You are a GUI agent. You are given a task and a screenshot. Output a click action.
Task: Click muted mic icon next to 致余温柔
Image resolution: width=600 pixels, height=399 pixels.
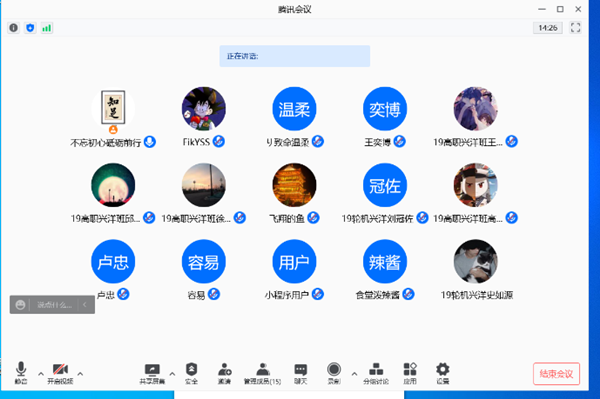318,142
